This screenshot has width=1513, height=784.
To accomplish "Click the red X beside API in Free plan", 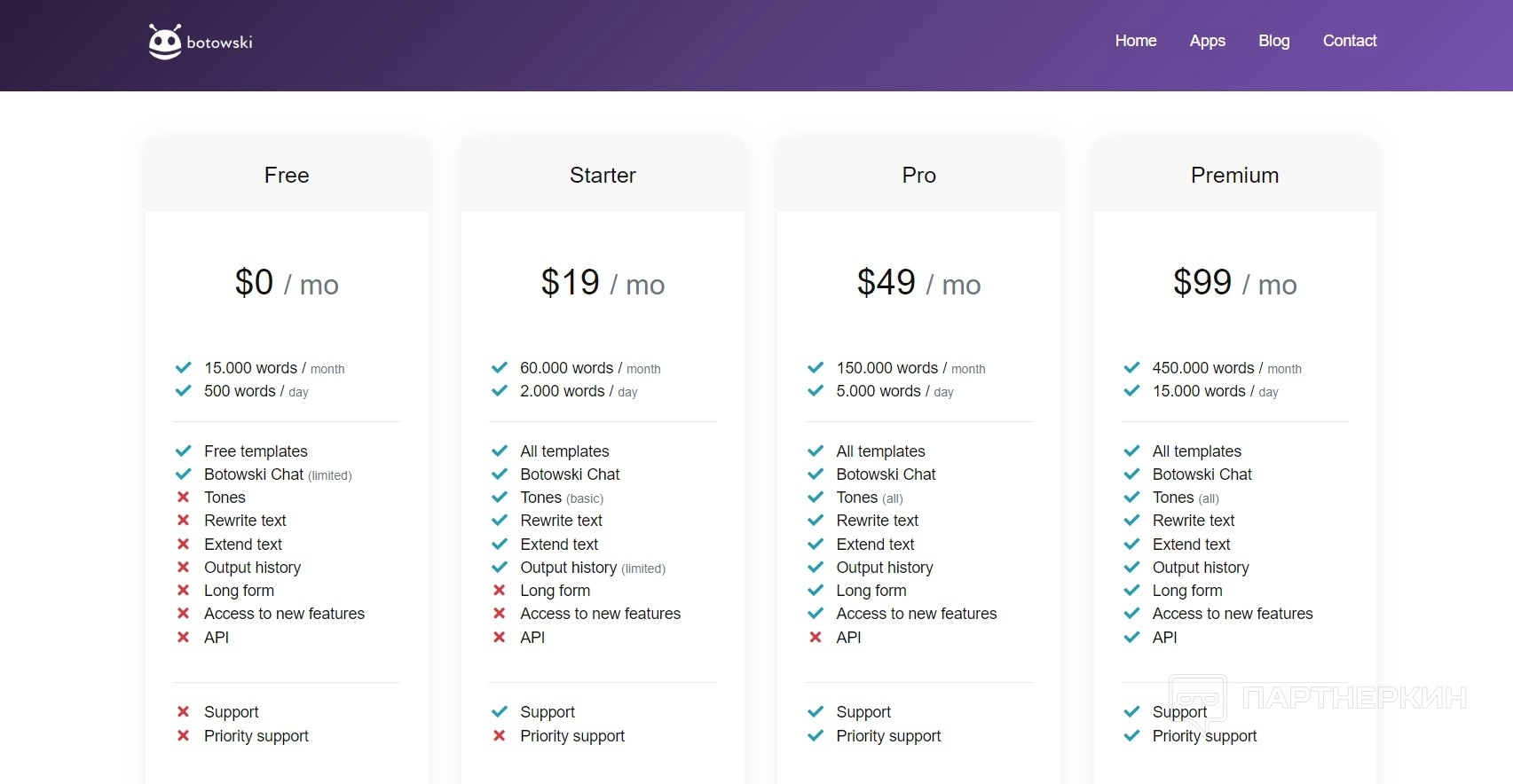I will pos(183,637).
